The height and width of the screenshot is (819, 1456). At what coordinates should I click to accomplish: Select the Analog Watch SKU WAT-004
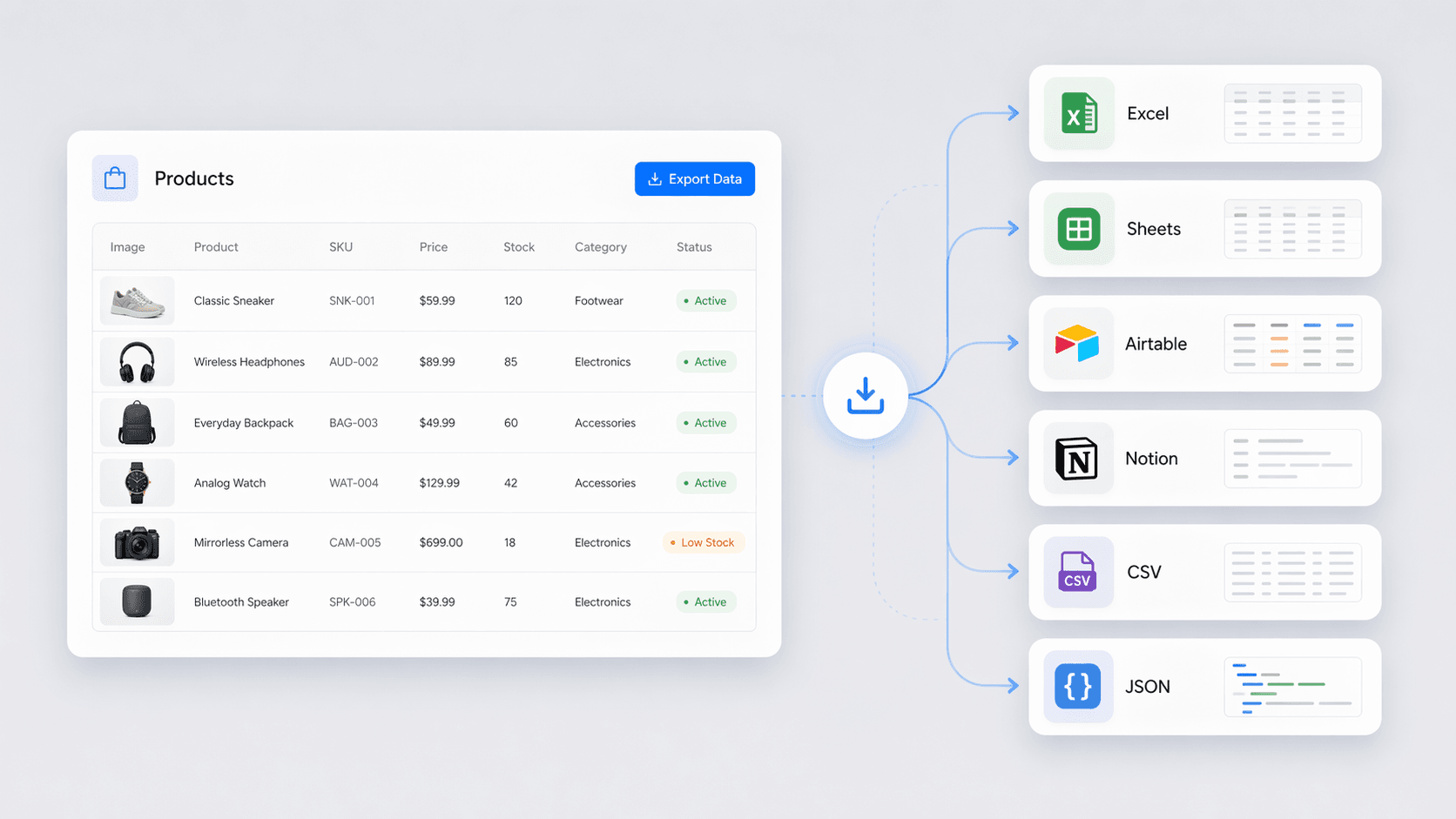coord(354,483)
